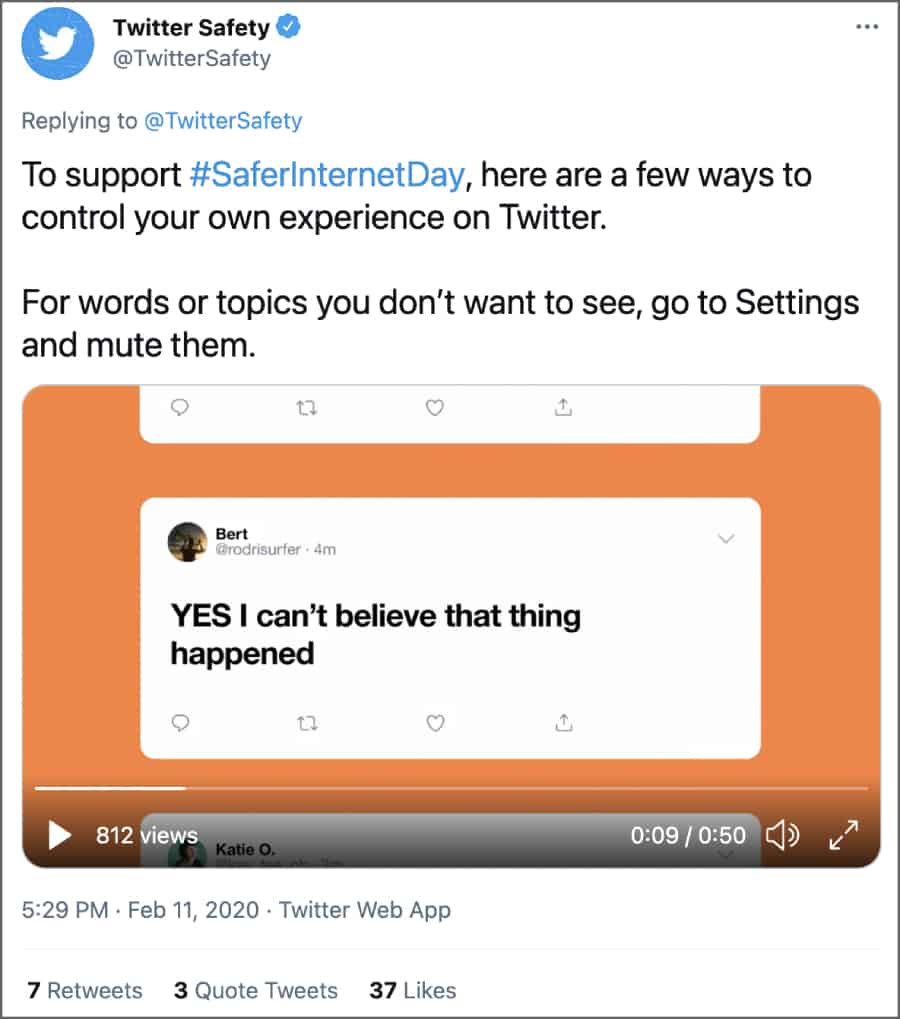This screenshot has height=1019, width=900.
Task: Click the retweet icon on Bert's tweet
Action: pos(308,722)
